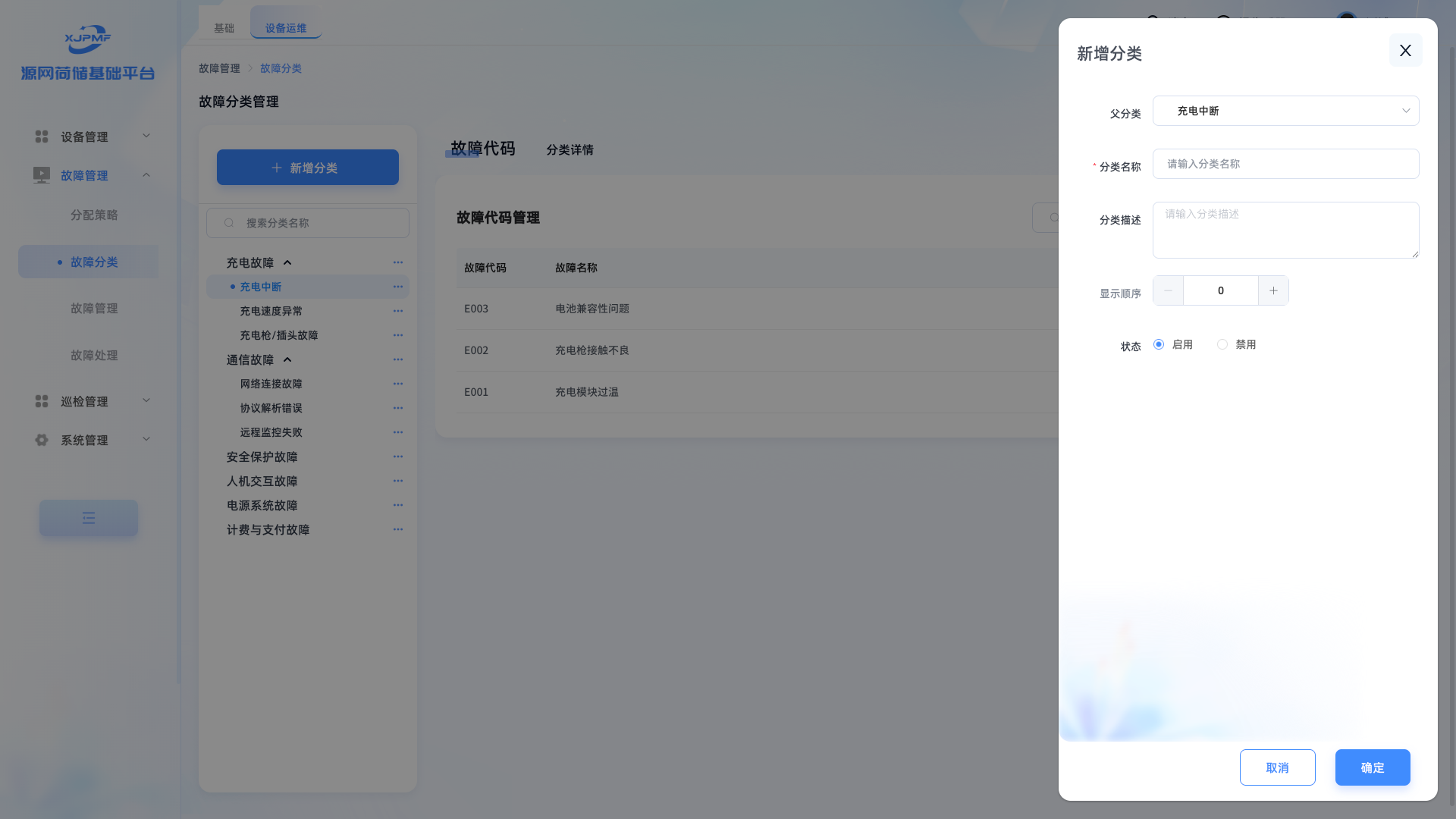The image size is (1456, 819).
Task: Collapse the 充电故障 tree node
Action: coord(287,262)
